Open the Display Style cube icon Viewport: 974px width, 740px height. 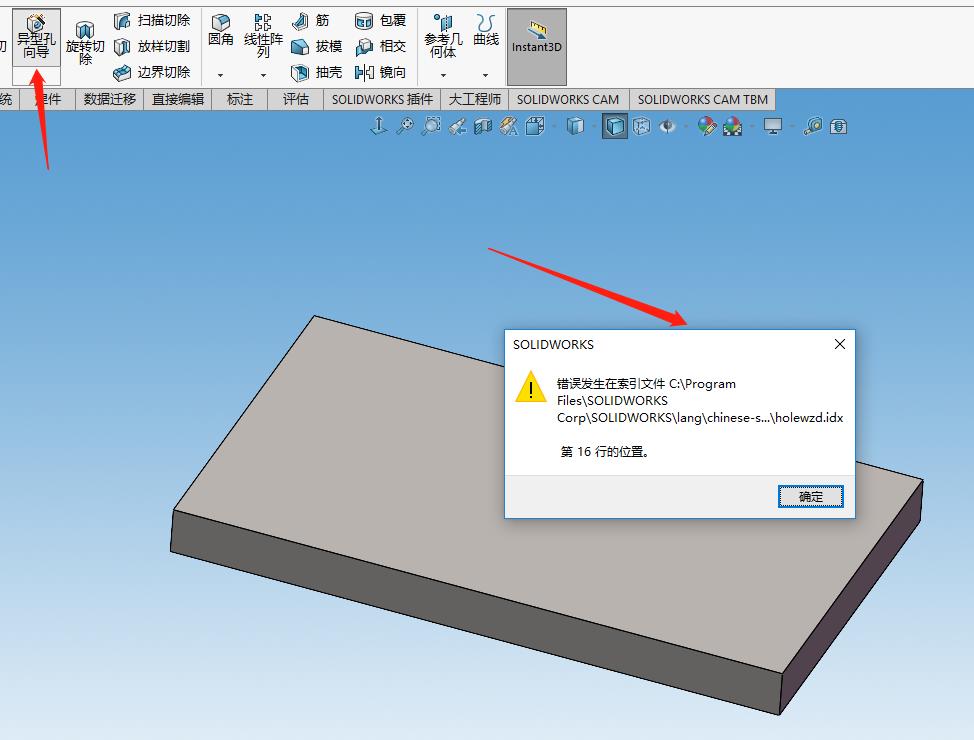coord(576,127)
